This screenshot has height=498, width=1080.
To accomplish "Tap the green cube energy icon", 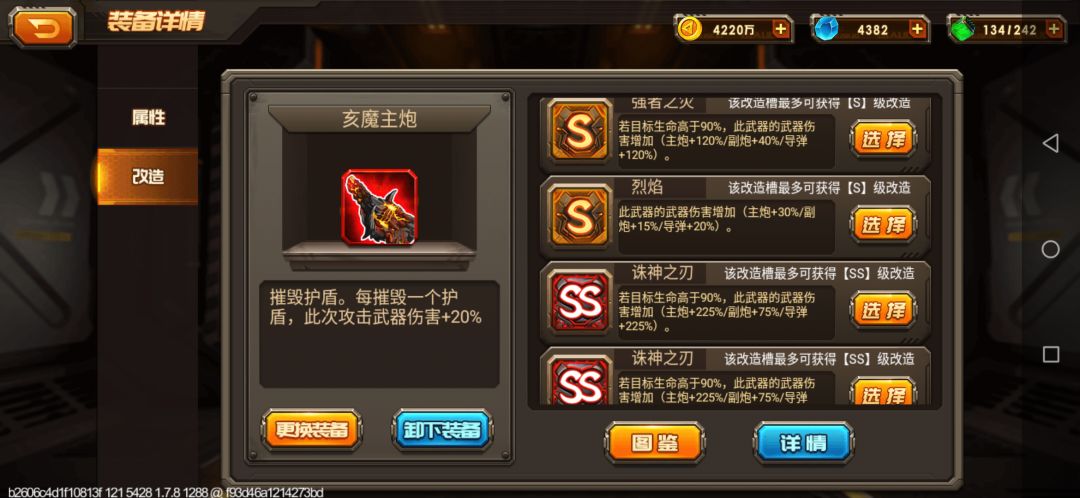I will click(961, 30).
